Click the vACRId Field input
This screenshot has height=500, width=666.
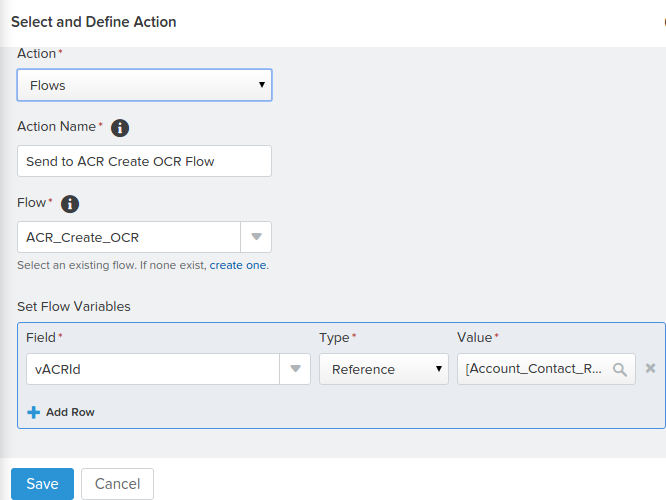(152, 369)
